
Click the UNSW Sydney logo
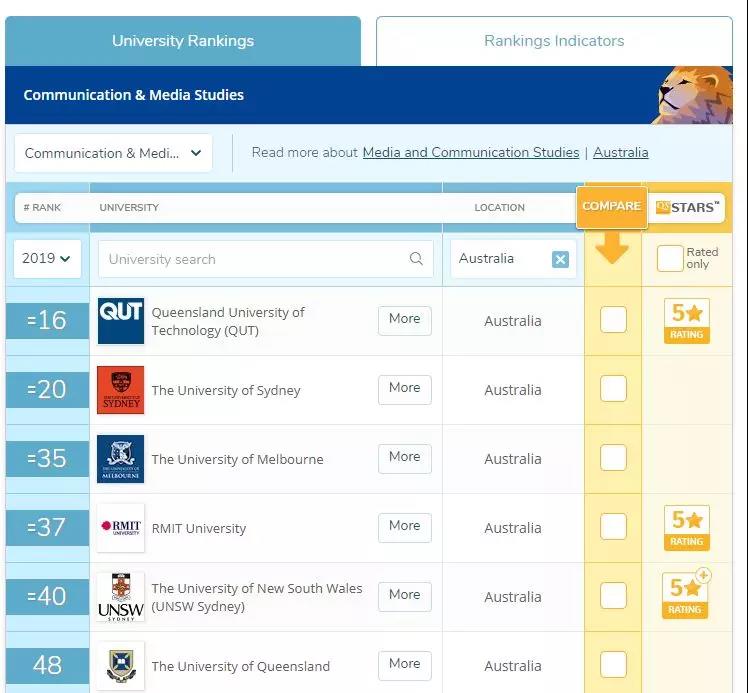point(120,597)
